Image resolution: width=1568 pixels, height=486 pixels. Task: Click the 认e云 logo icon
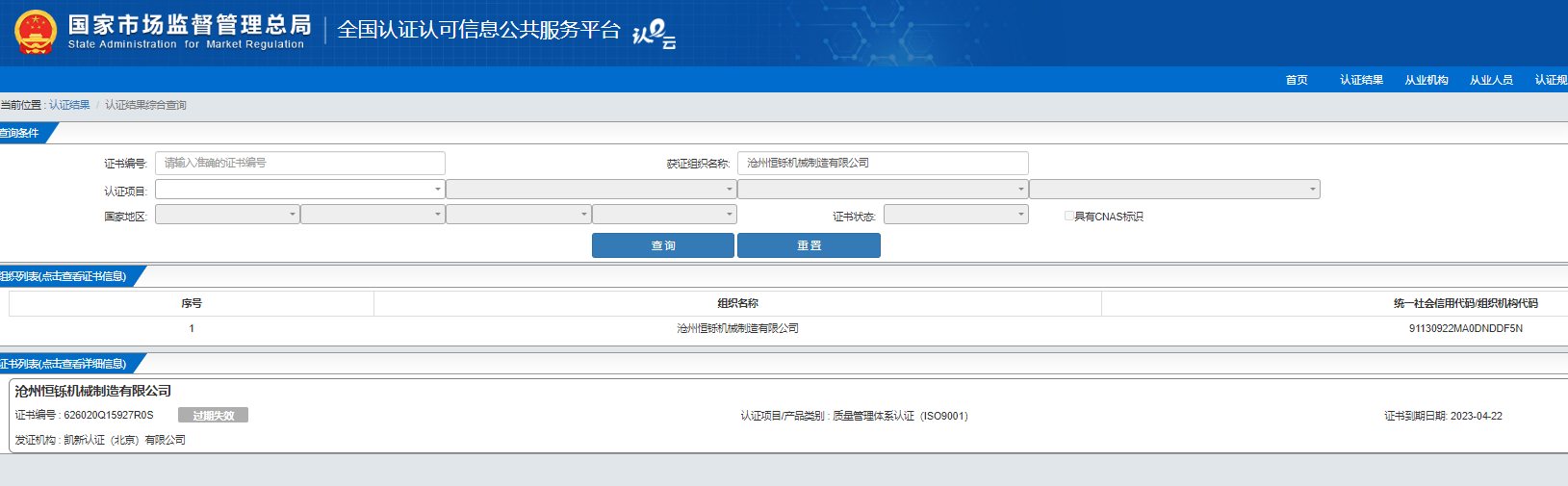(x=654, y=34)
